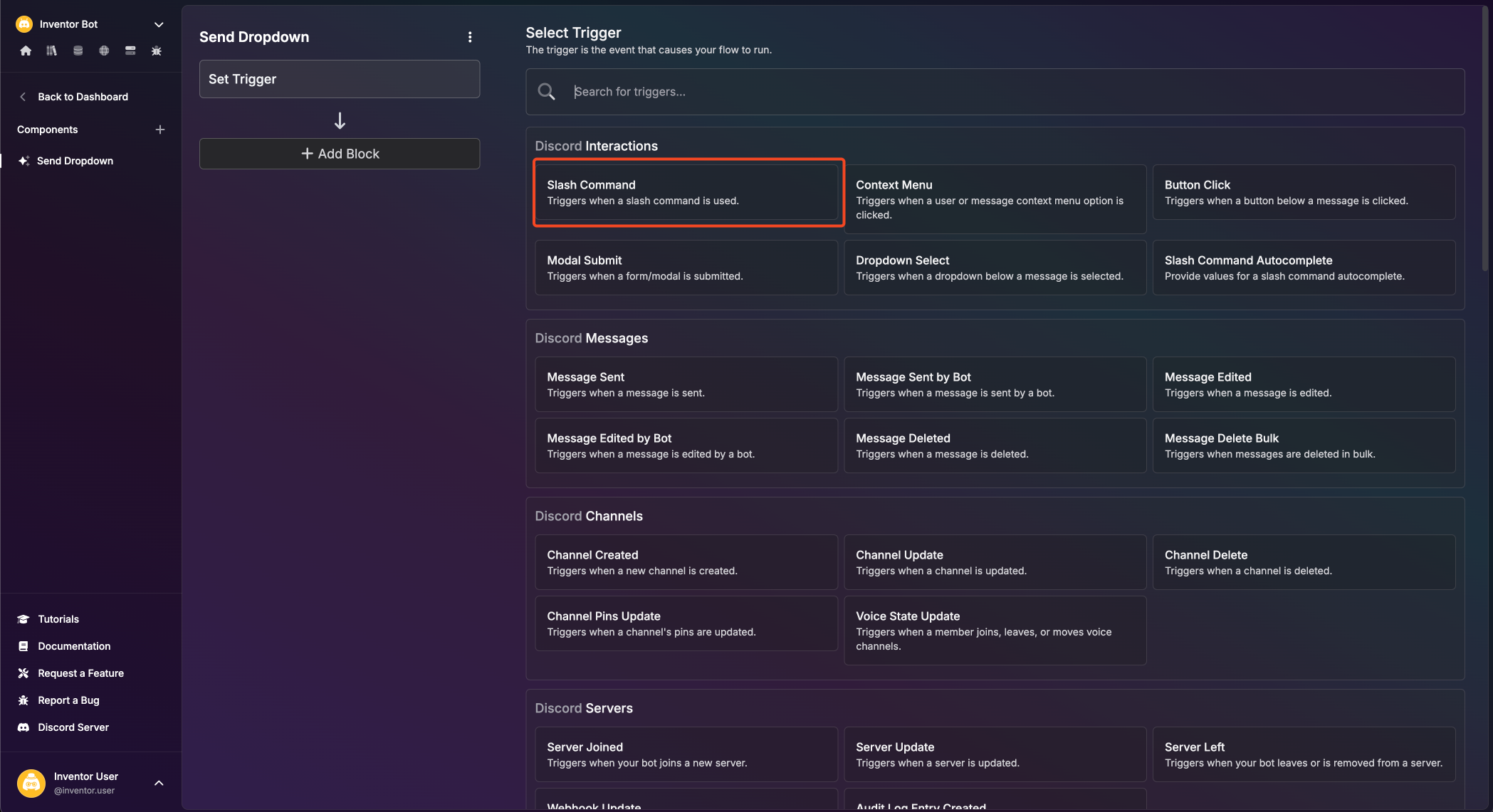Click the Discord Channels heading

588,516
